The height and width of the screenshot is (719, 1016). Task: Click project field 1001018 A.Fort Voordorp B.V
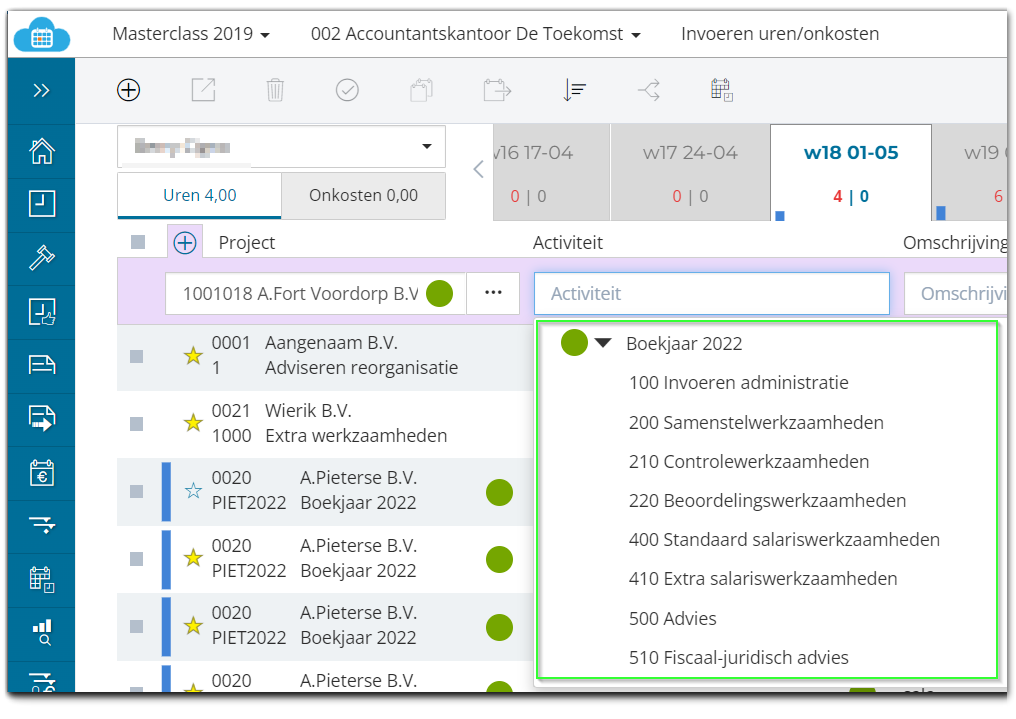(315, 293)
